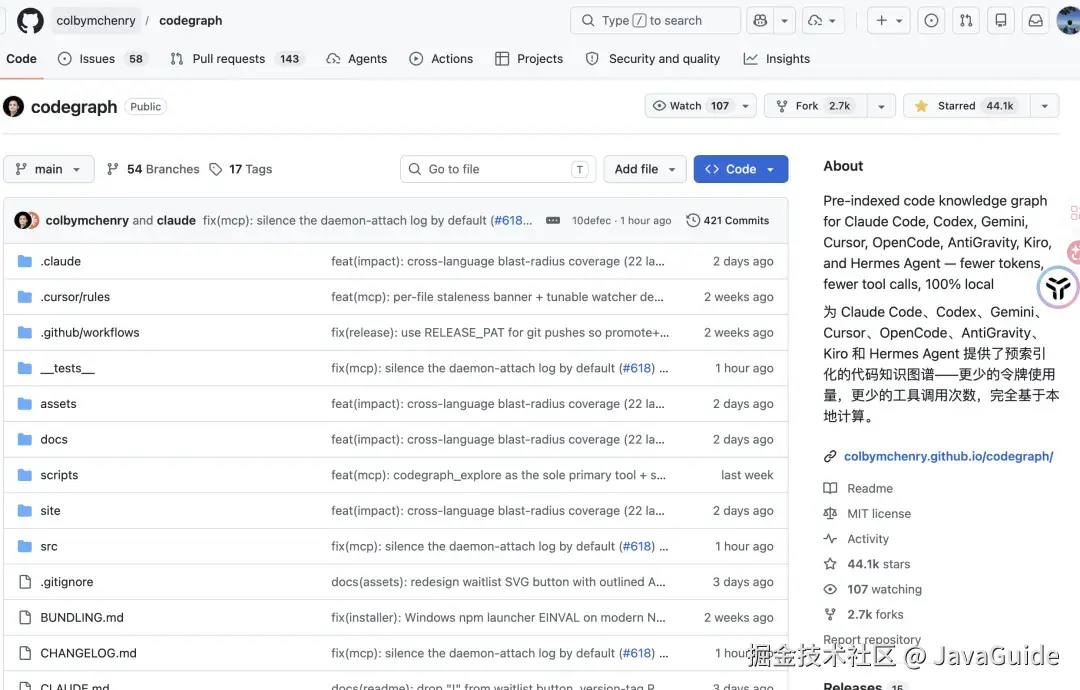Click the .gitignore file icon
1080x690 pixels.
(x=25, y=582)
